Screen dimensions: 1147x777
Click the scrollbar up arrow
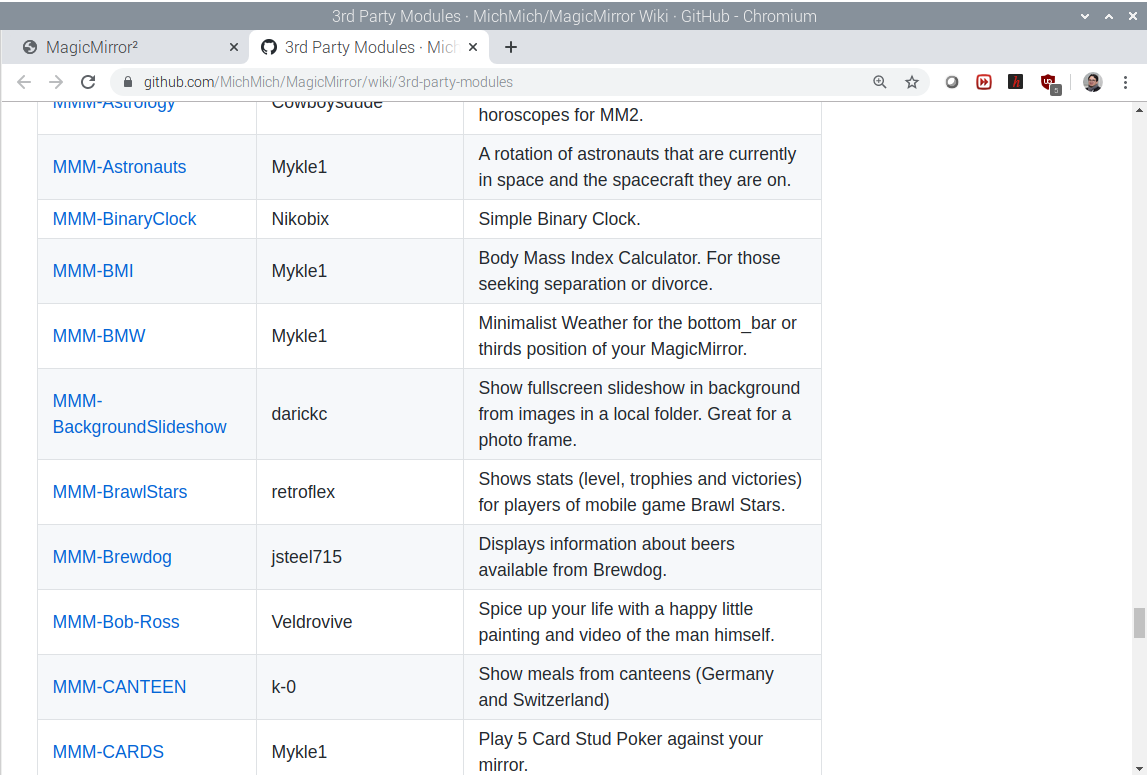pyautogui.click(x=1139, y=110)
